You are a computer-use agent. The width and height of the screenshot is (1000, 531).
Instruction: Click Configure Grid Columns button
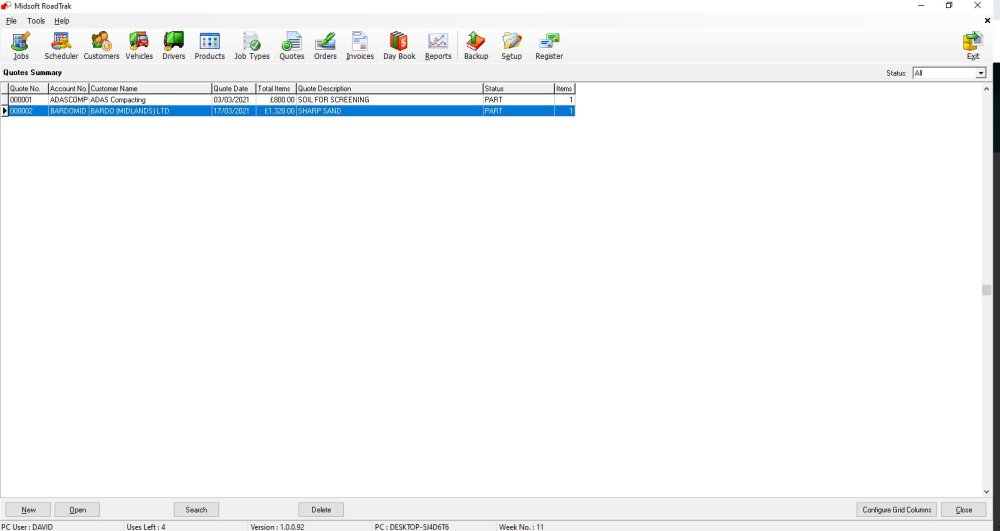[897, 510]
